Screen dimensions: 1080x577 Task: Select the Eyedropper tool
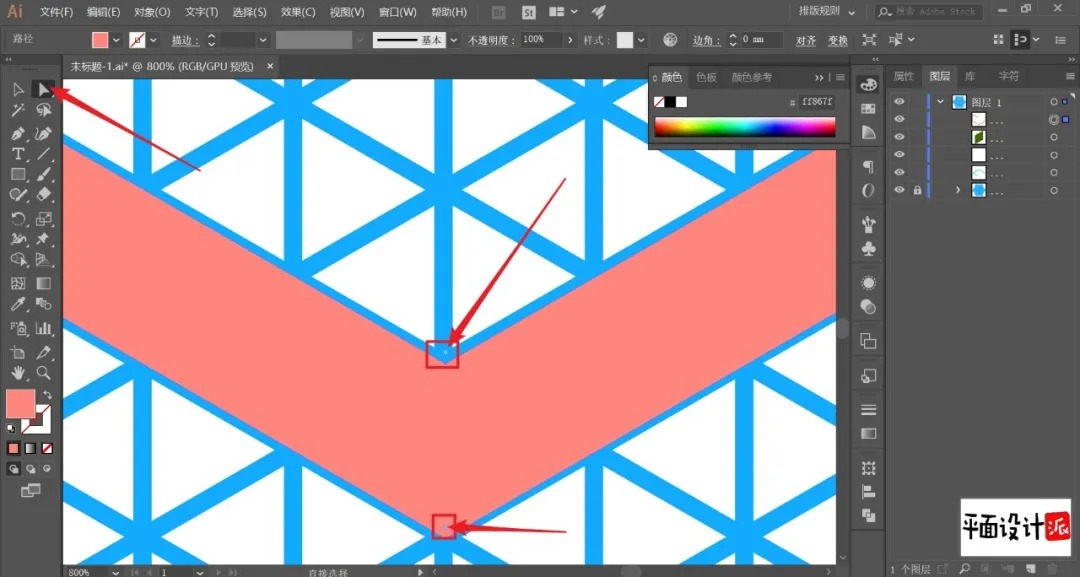coord(18,304)
